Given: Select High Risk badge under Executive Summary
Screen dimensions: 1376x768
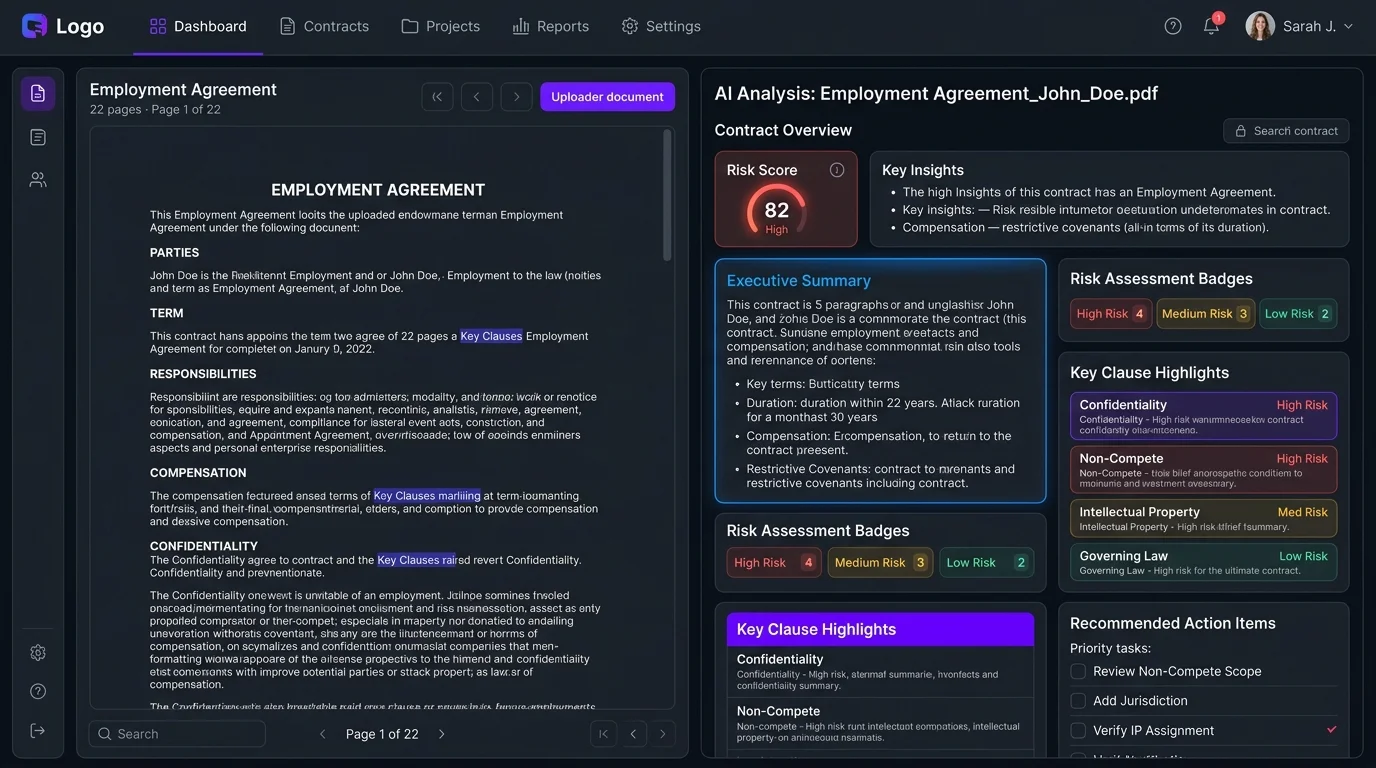Looking at the screenshot, I should coord(774,562).
